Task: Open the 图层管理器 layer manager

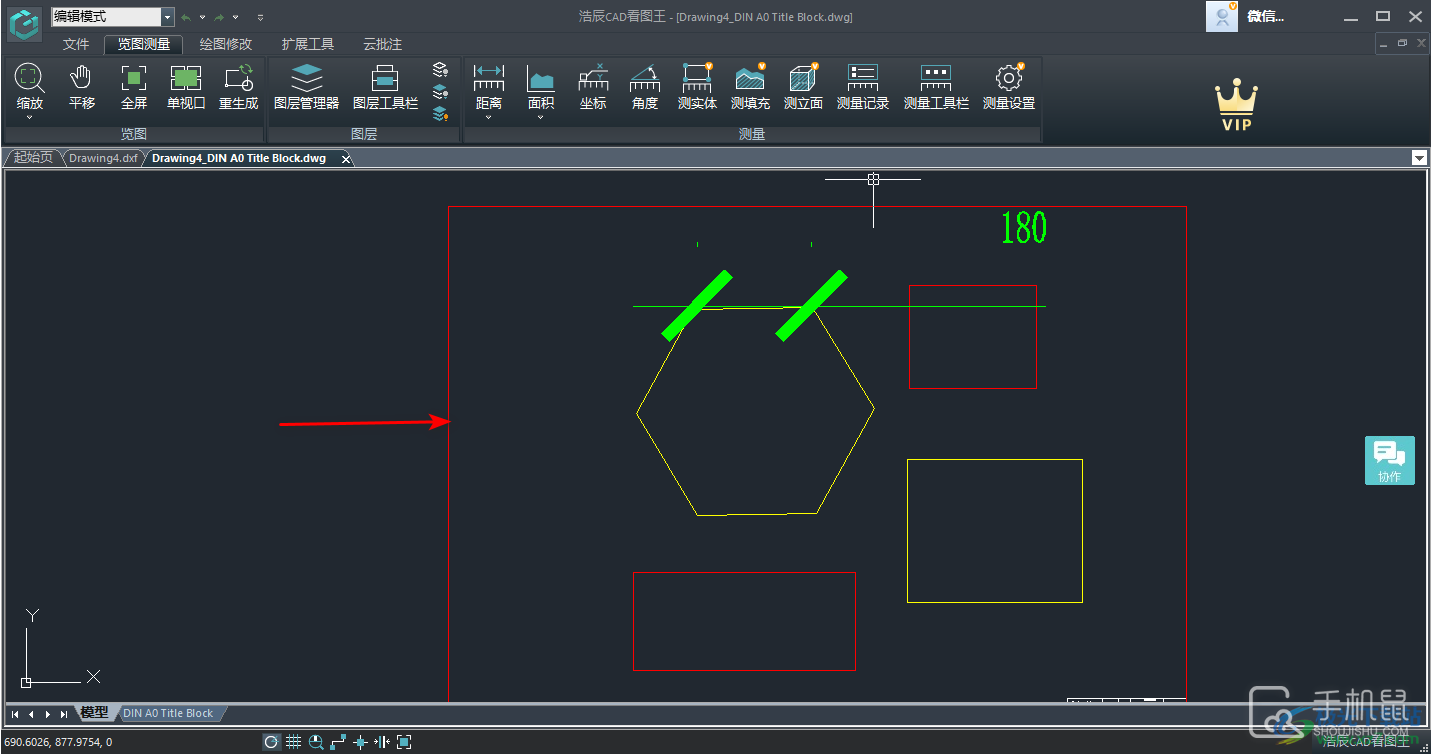Action: pos(306,87)
